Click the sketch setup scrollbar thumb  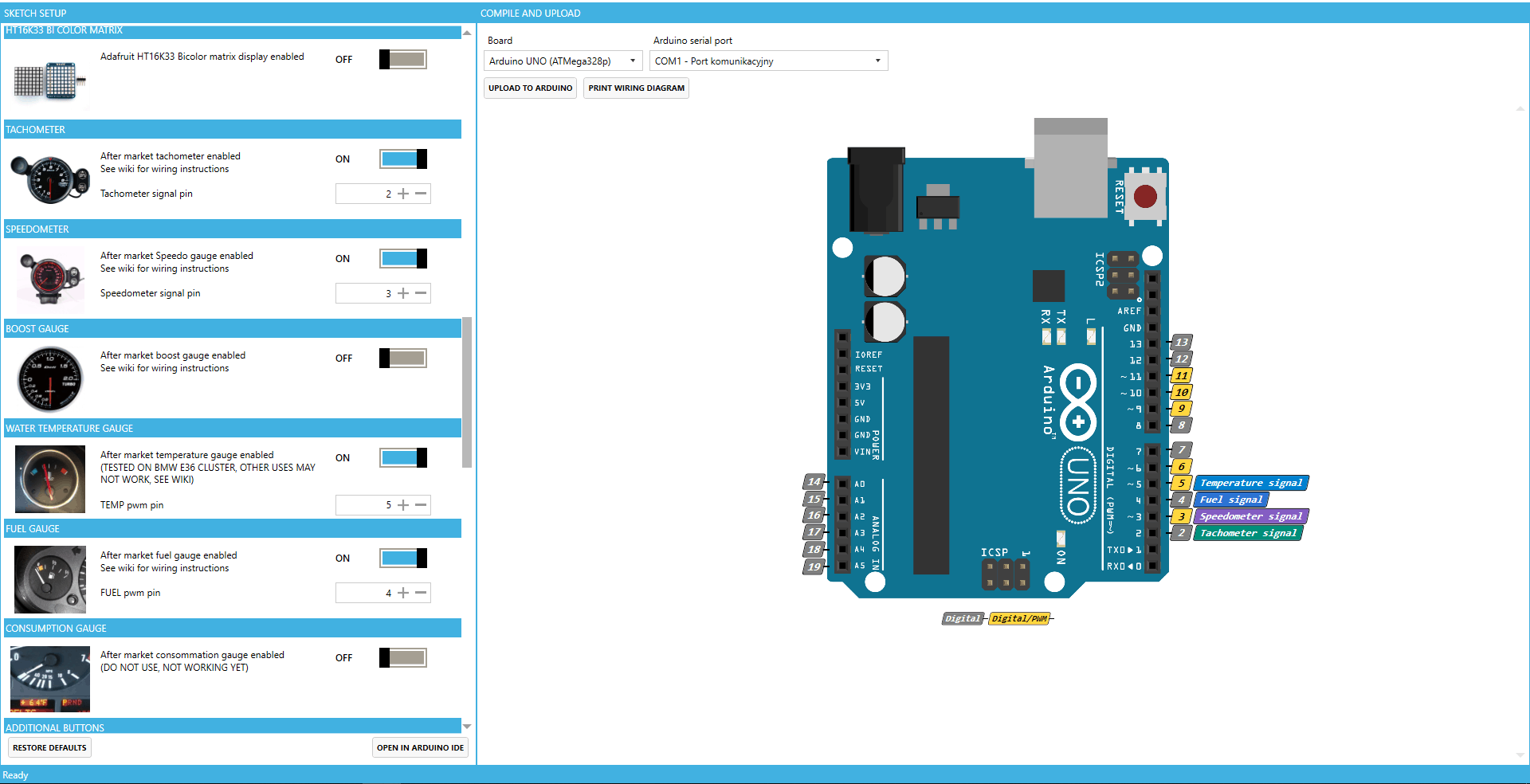coord(467,392)
